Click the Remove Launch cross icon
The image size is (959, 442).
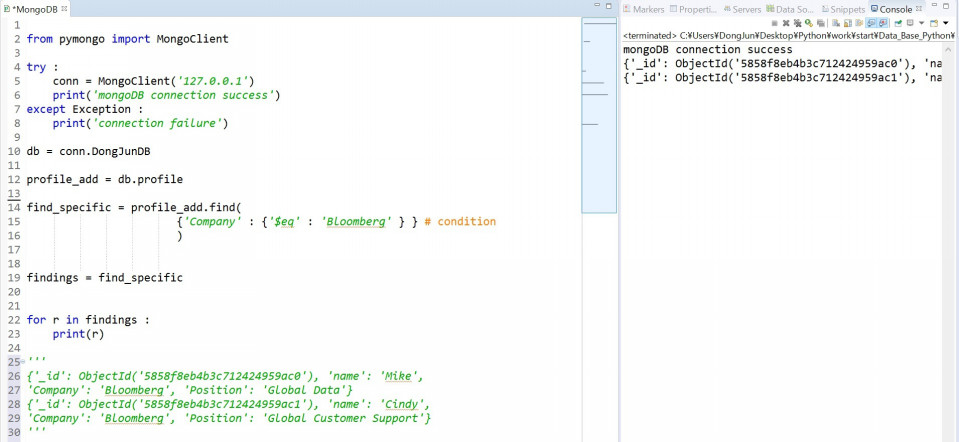click(x=786, y=23)
